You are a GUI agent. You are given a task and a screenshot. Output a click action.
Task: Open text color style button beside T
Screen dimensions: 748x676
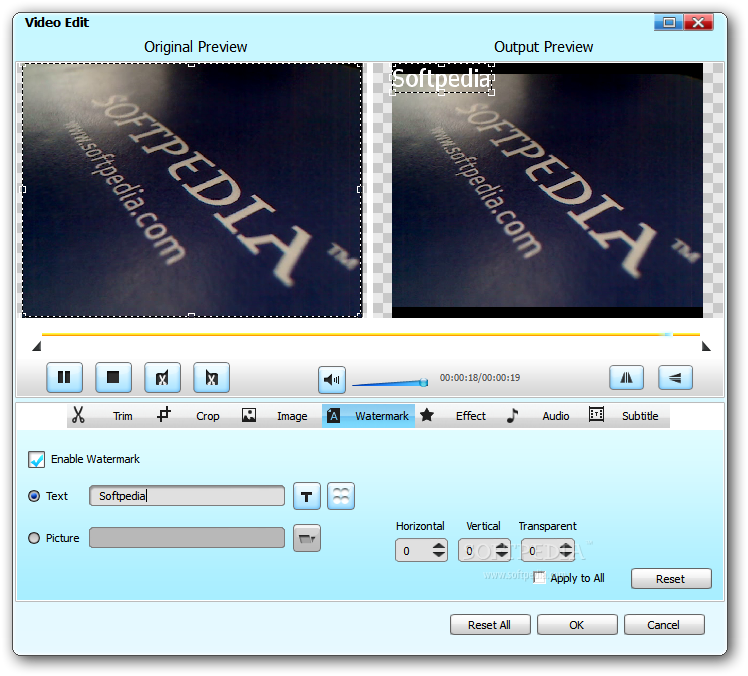341,496
